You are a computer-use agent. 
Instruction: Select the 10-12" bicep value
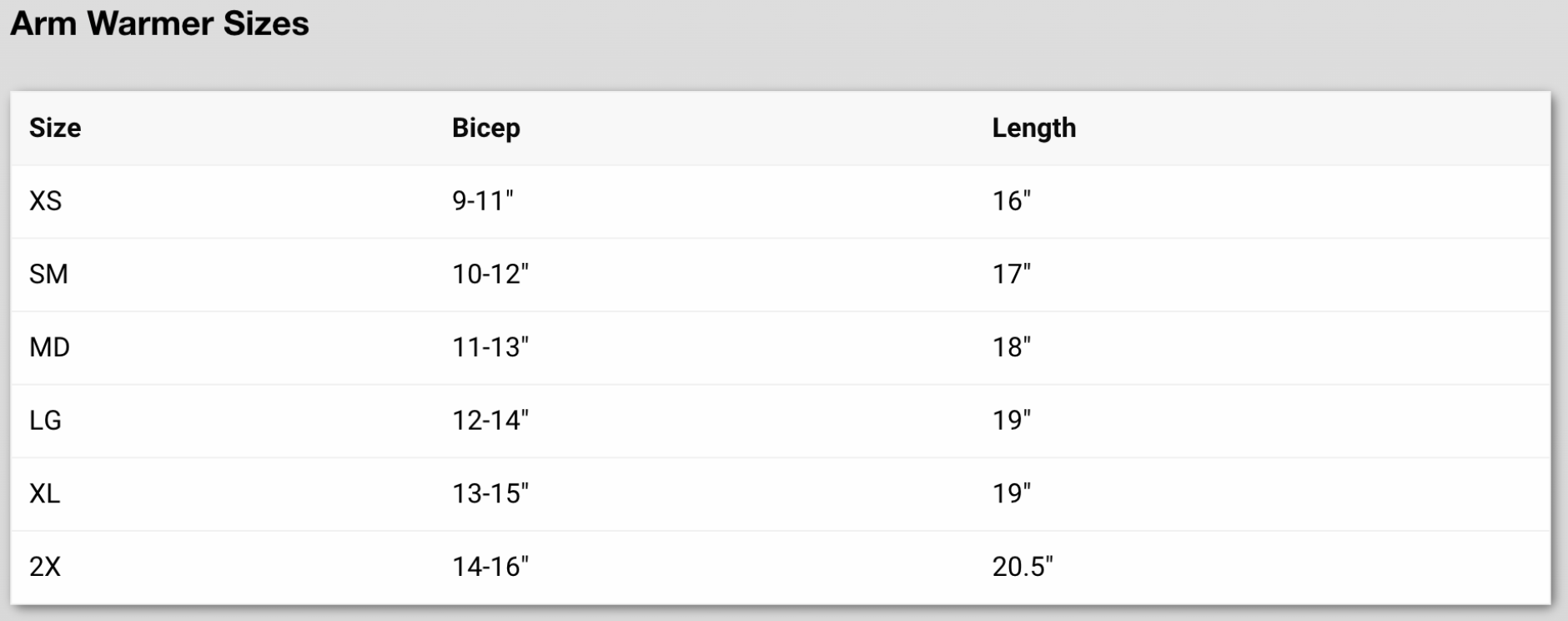point(490,274)
